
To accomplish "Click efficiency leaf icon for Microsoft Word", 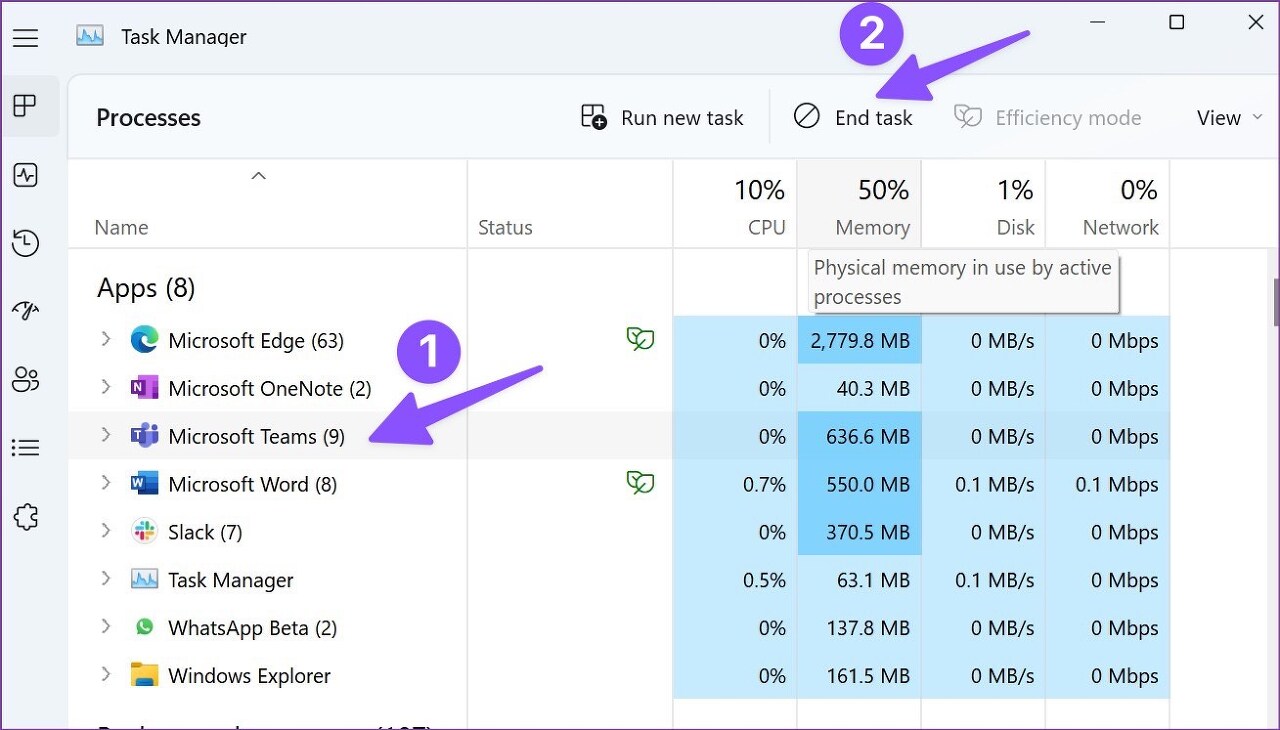I will click(x=640, y=484).
